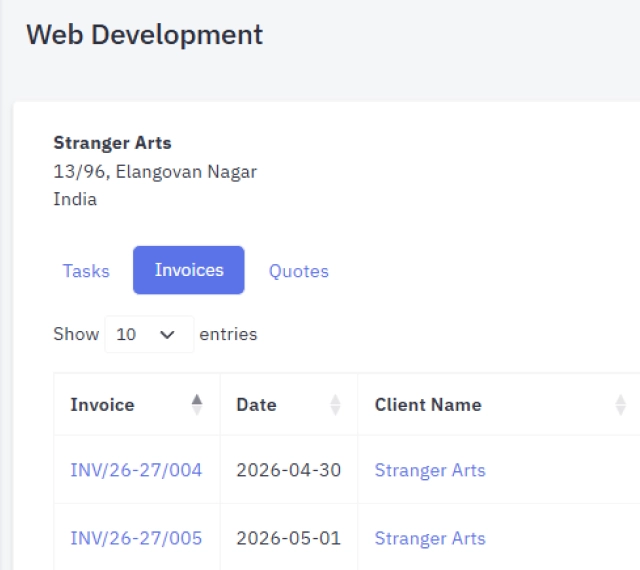Open the entries-per-page dropdown showing 10
Image resolution: width=640 pixels, height=570 pixels.
click(149, 334)
